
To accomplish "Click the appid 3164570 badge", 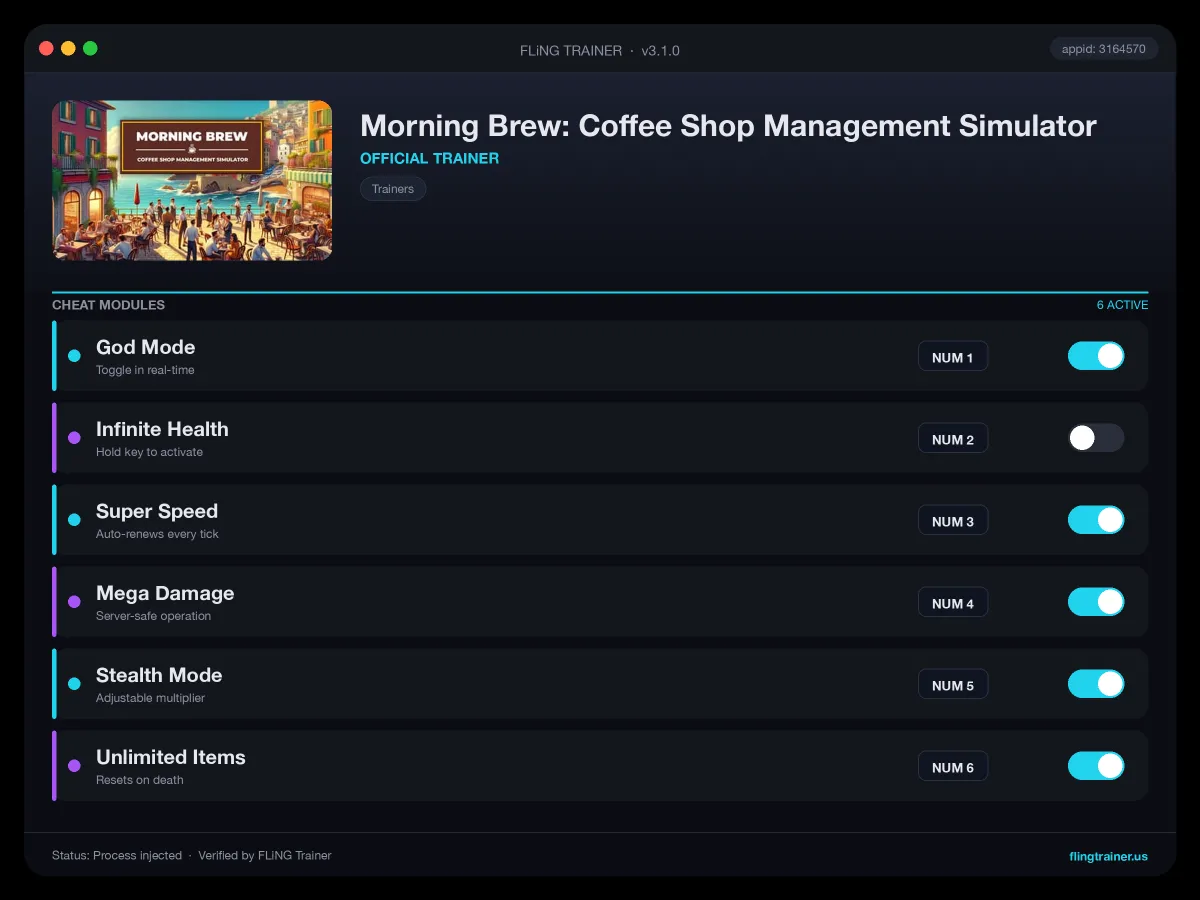I will [1104, 48].
